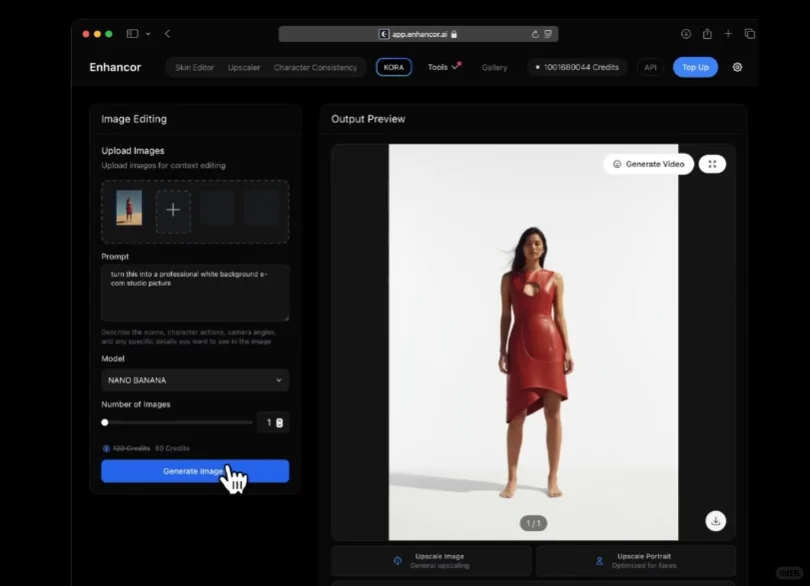Select the uploaded desert photo thumbnail
810x586 pixels.
pyautogui.click(x=129, y=208)
